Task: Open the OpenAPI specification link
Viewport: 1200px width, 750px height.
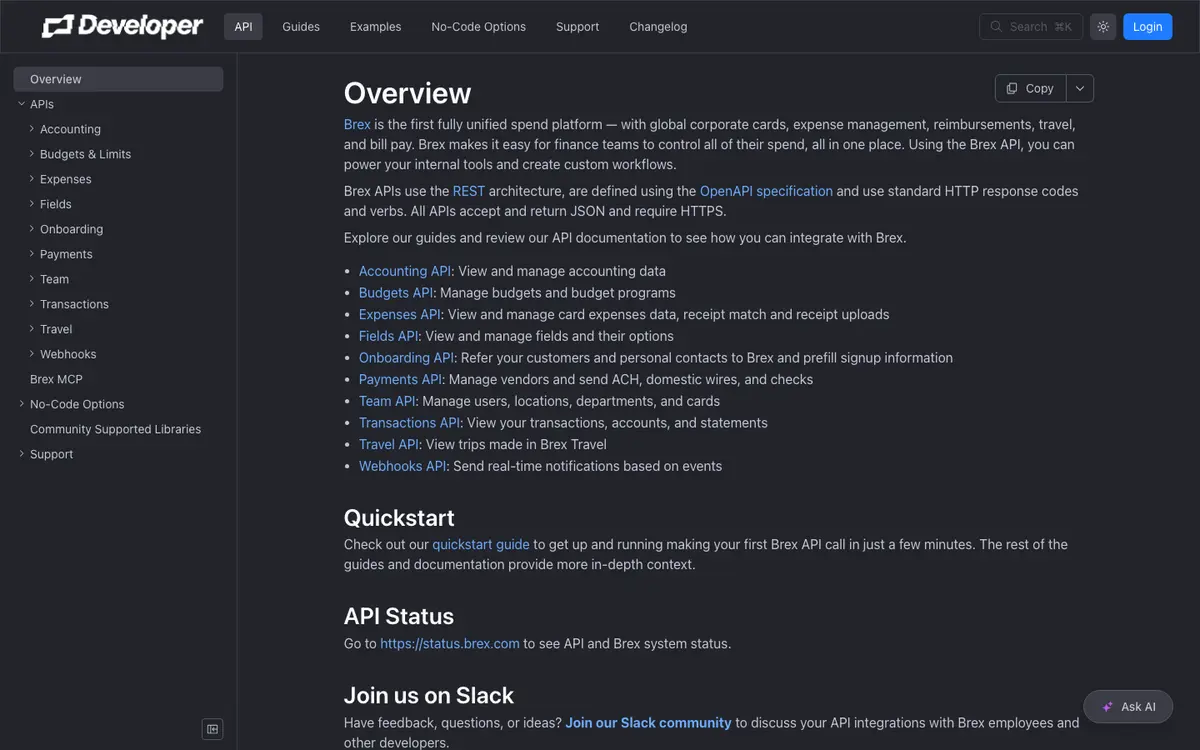Action: click(766, 191)
